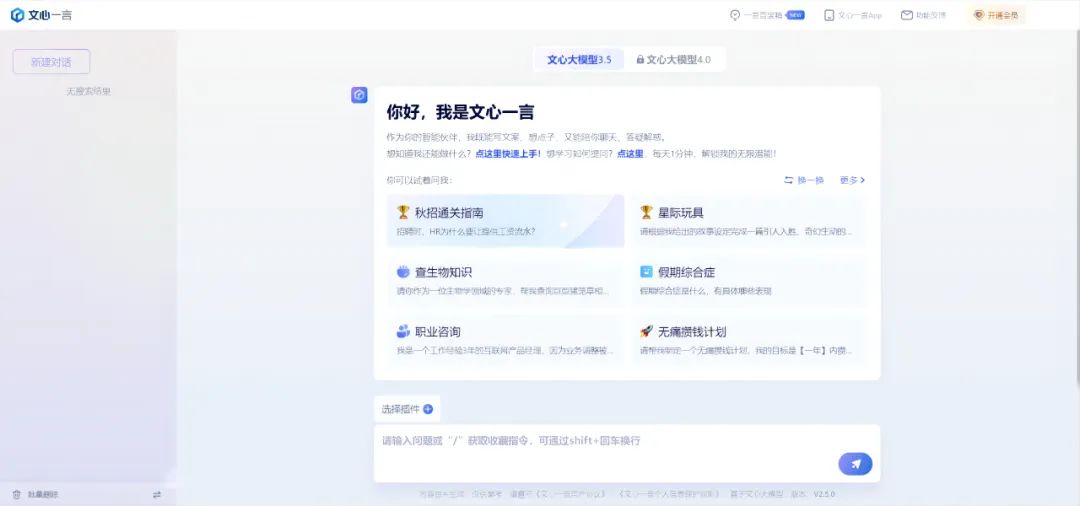Screen dimensions: 1080x506
Task: Click the blue square icon beside 假期综合症
Action: [646, 271]
